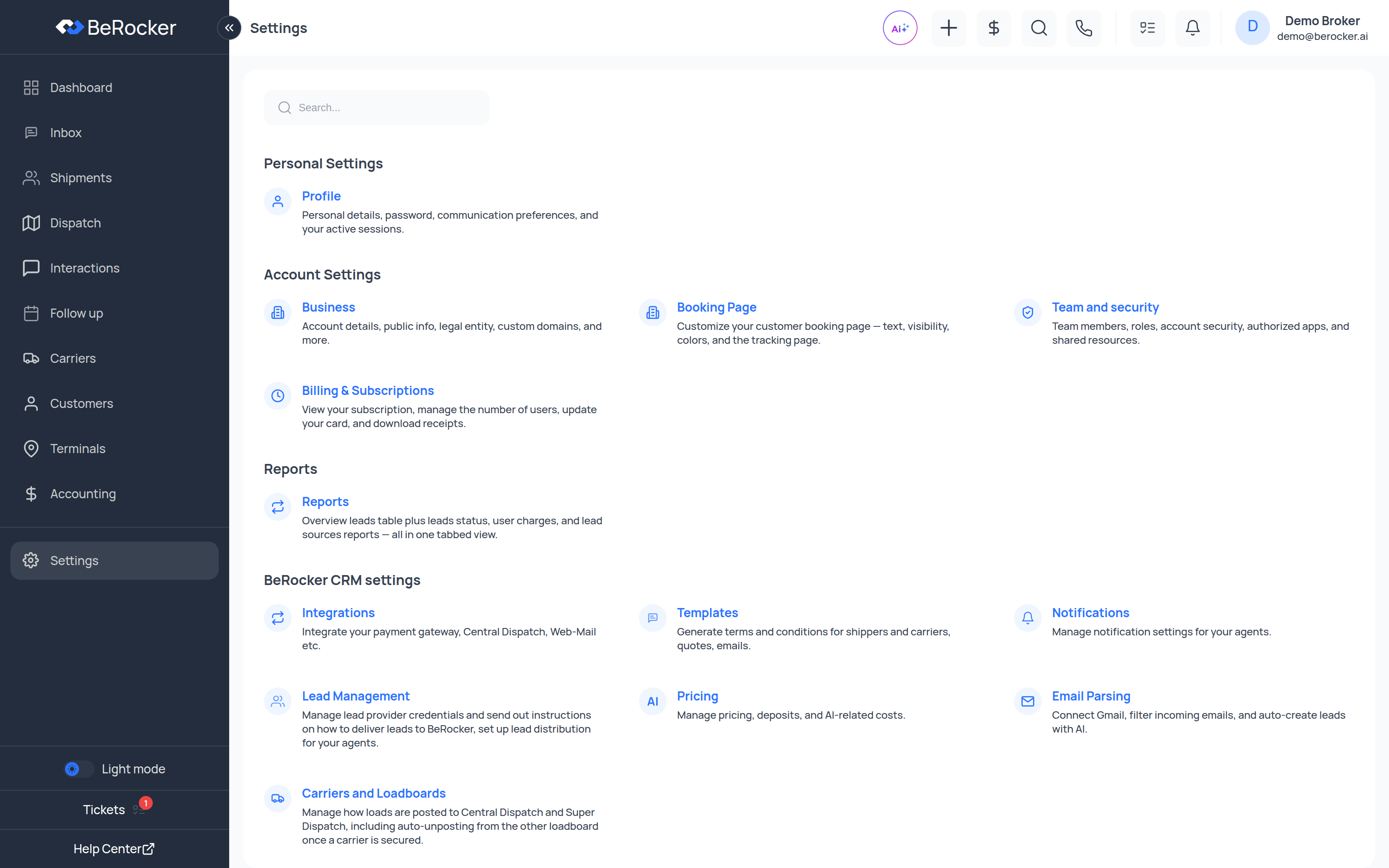Click the Billing clock icon
1389x868 pixels.
[x=278, y=396]
